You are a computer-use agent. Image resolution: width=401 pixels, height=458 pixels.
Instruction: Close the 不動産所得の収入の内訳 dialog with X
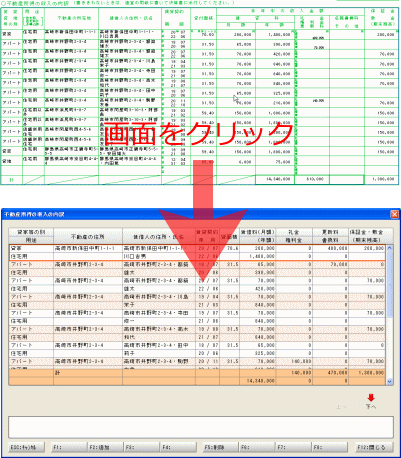click(x=394, y=214)
